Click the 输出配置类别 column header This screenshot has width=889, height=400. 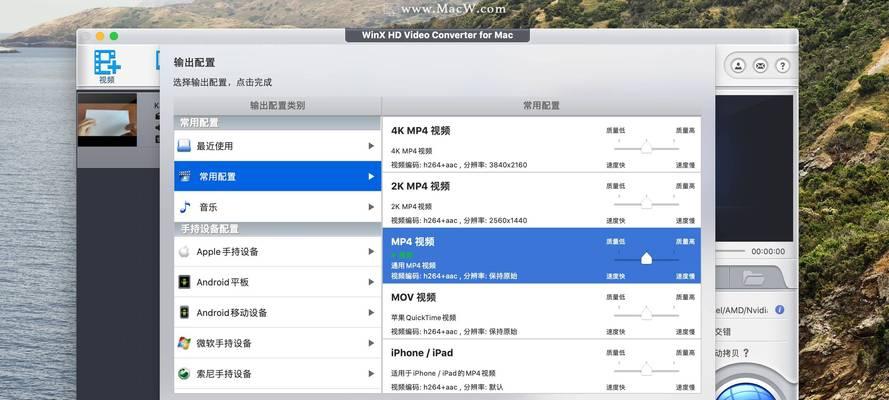[278, 105]
